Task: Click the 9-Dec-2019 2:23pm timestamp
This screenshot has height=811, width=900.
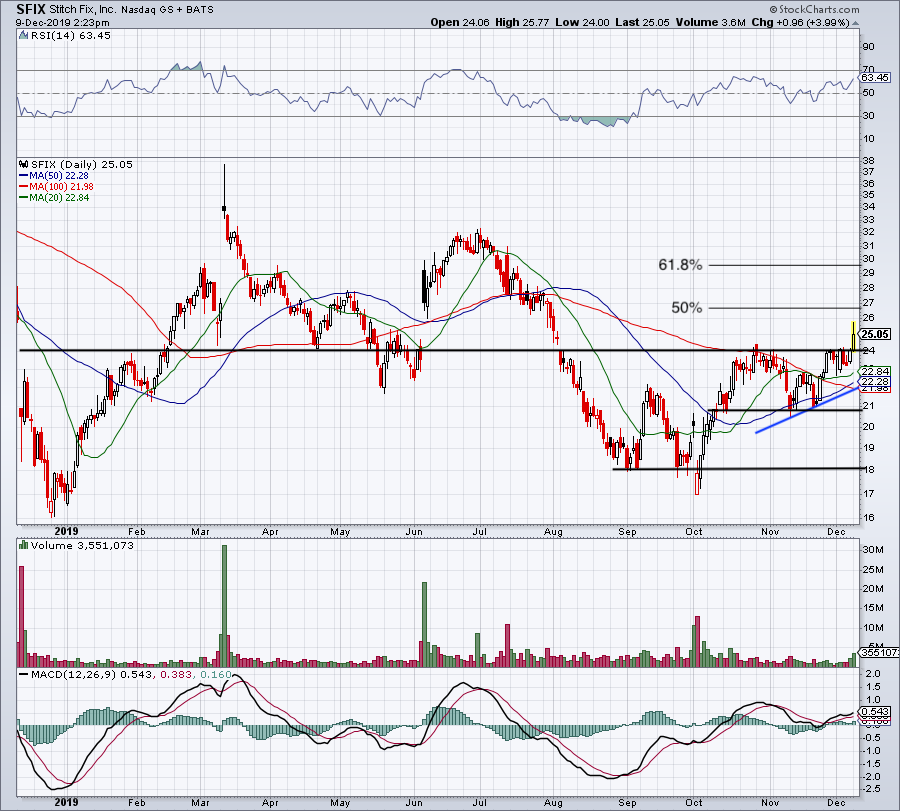Action: pos(63,23)
